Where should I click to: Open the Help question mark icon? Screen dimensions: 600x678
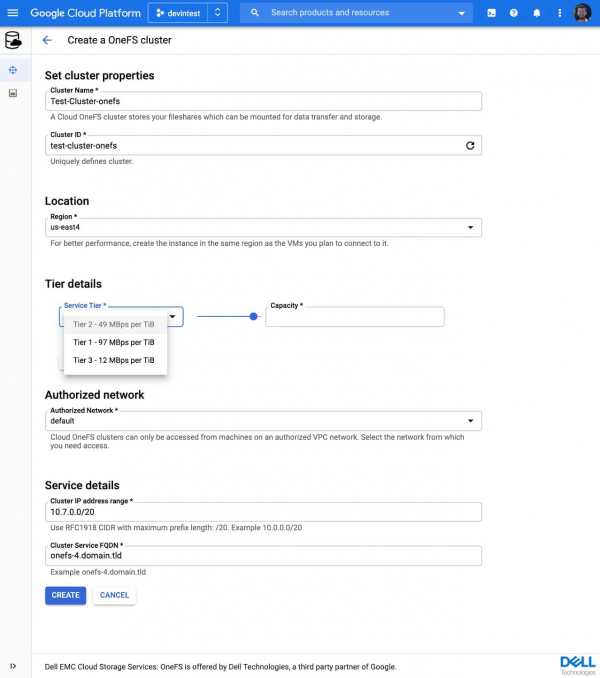[514, 13]
